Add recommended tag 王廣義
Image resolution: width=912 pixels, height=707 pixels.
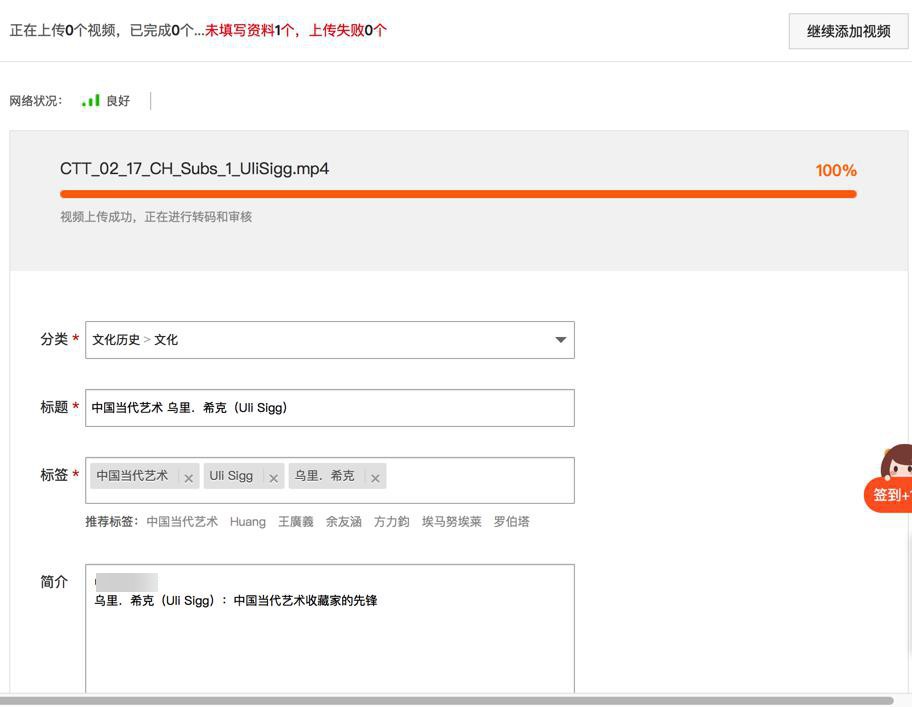pos(295,522)
